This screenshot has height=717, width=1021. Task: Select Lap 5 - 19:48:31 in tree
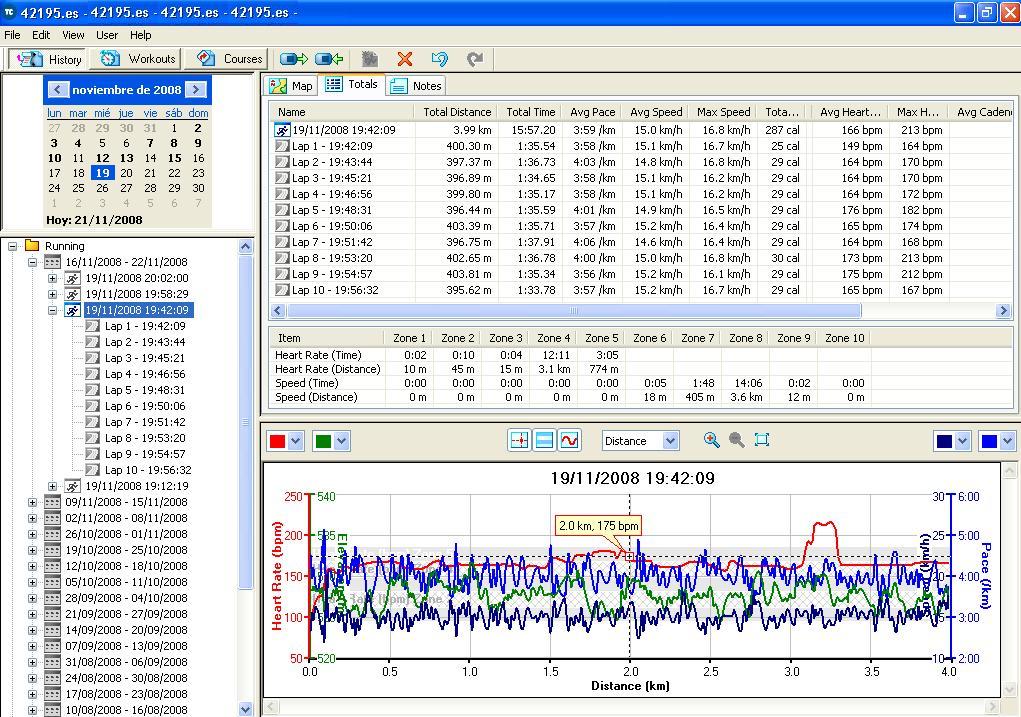(144, 390)
